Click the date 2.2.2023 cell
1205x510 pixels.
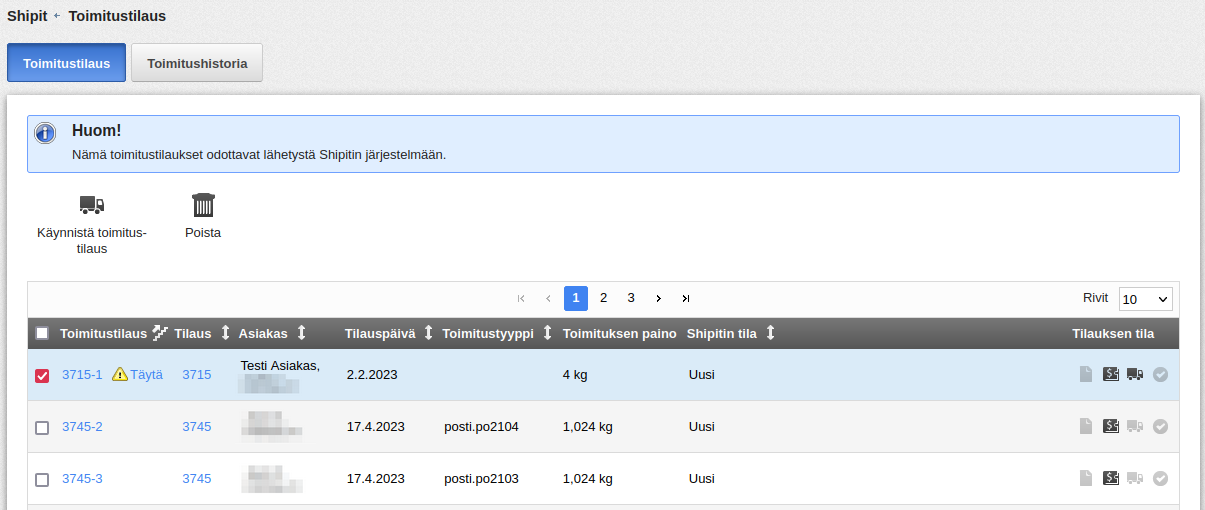(372, 374)
